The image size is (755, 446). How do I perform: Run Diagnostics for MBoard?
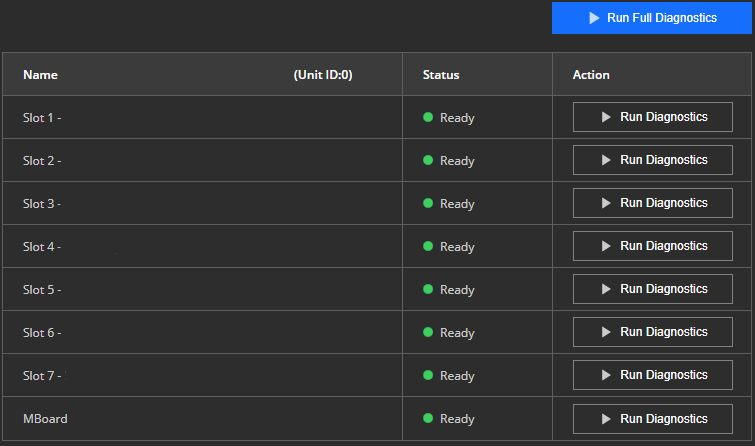click(652, 419)
